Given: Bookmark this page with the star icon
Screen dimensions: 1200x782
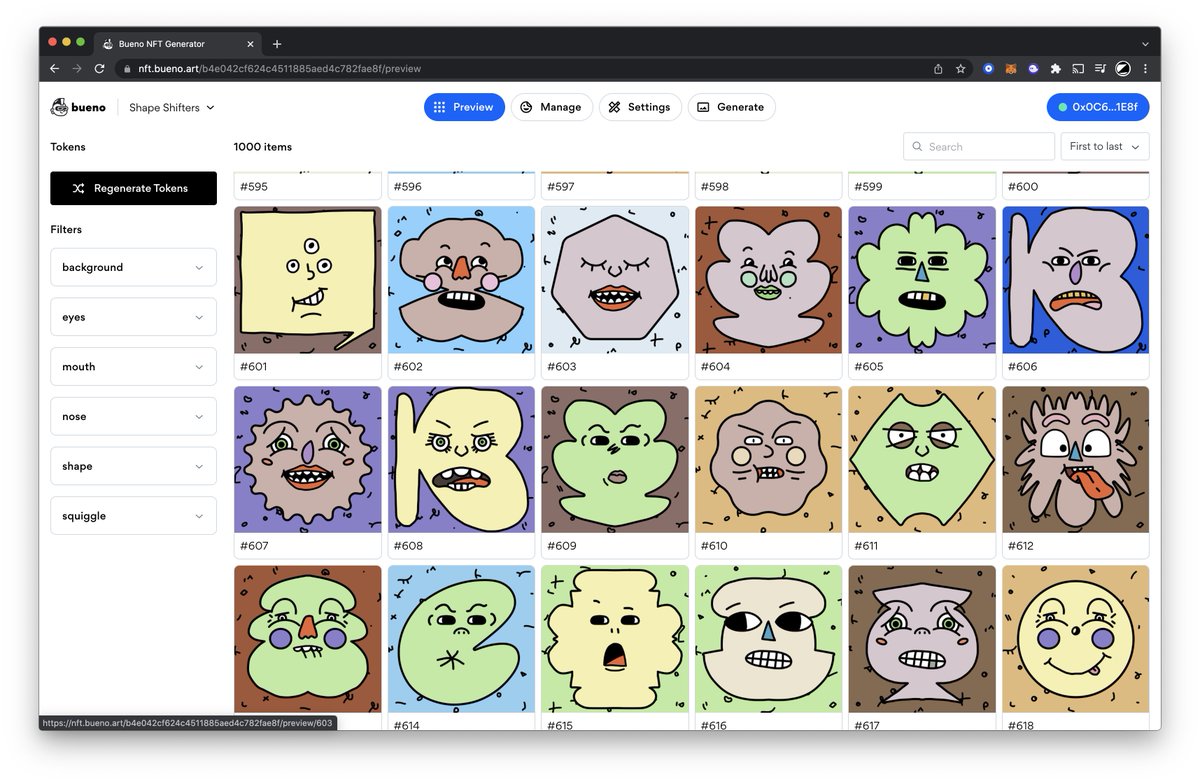Looking at the screenshot, I should click(960, 69).
